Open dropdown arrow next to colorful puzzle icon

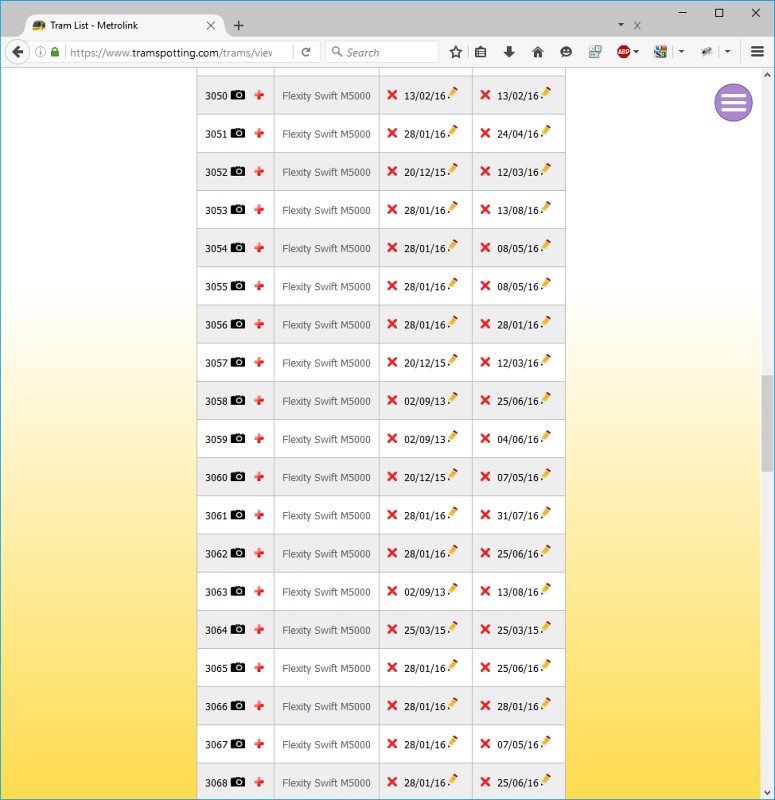tap(681, 52)
